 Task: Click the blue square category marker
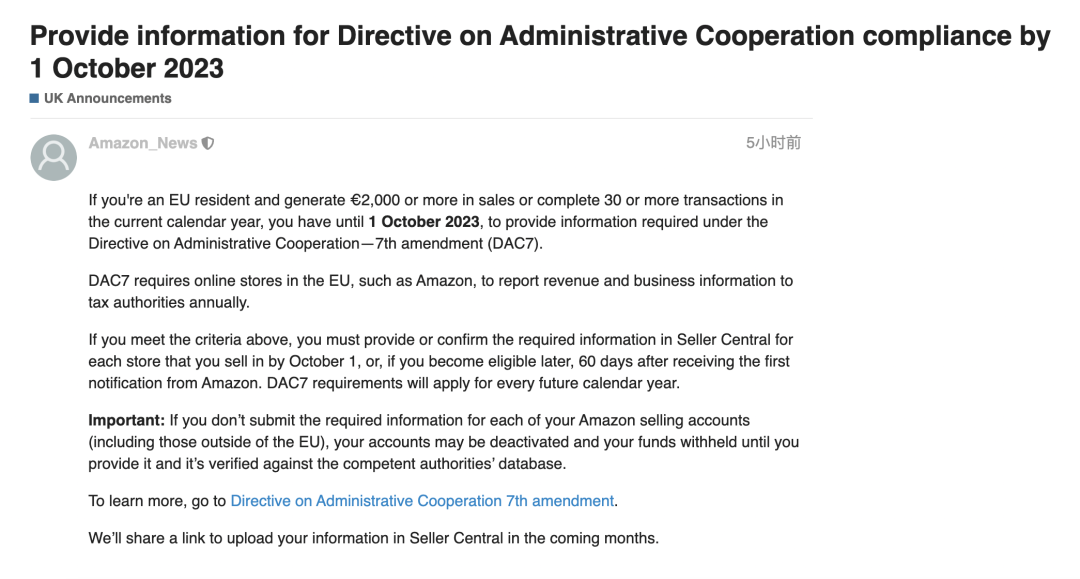point(34,98)
